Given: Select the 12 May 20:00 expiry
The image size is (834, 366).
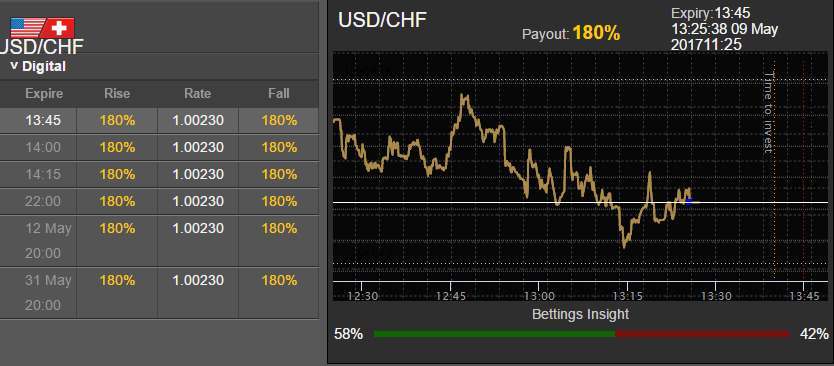Looking at the screenshot, I should 48,240.
